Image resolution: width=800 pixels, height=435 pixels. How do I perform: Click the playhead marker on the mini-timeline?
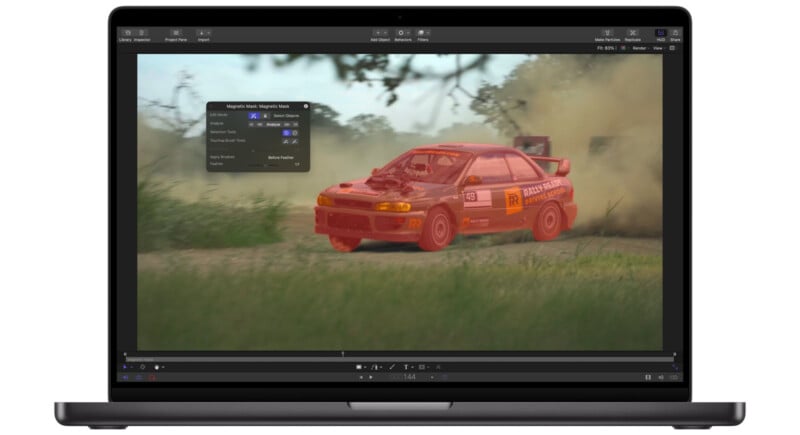pyautogui.click(x=343, y=353)
